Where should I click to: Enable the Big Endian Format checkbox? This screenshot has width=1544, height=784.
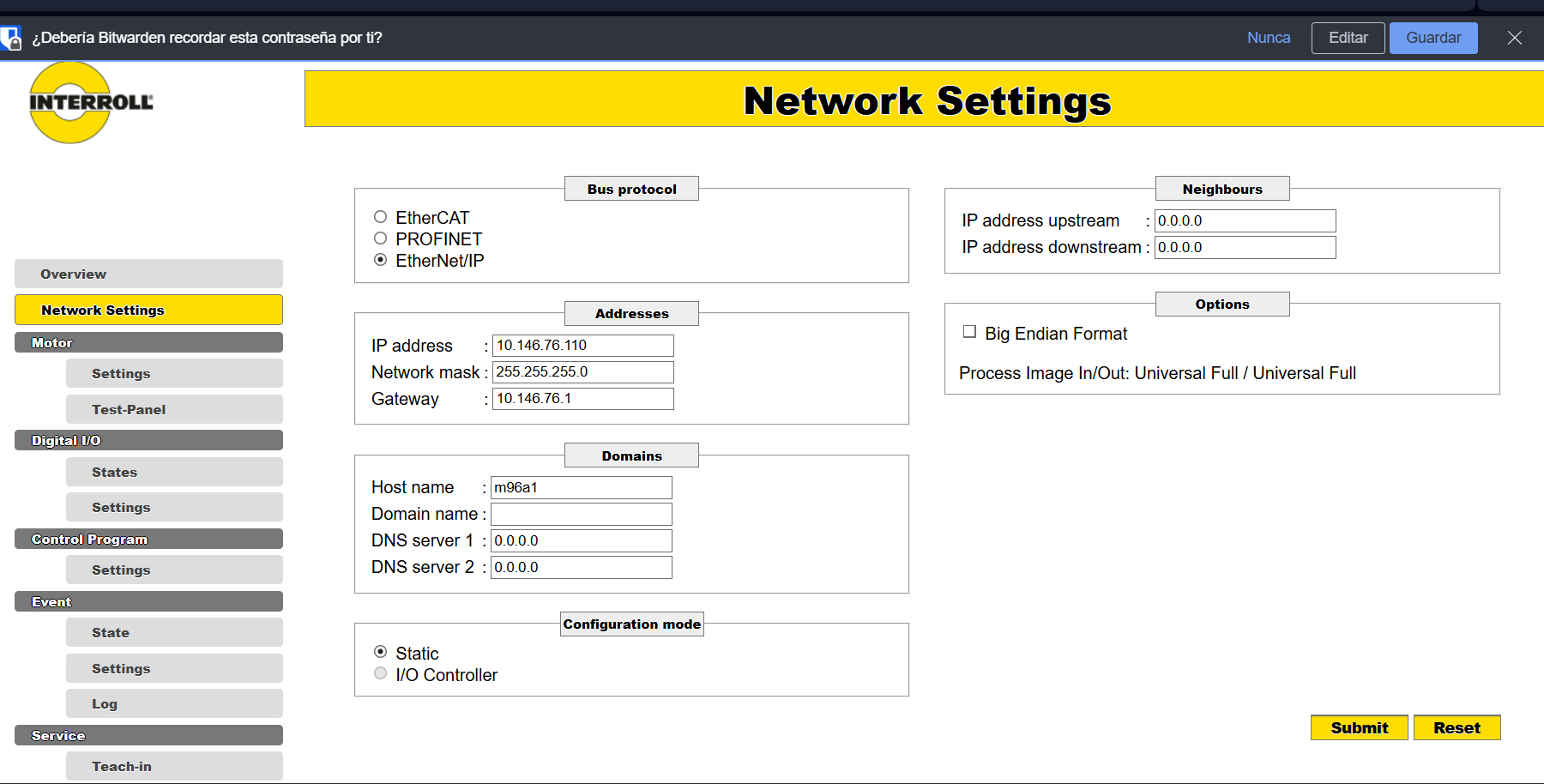coord(969,332)
